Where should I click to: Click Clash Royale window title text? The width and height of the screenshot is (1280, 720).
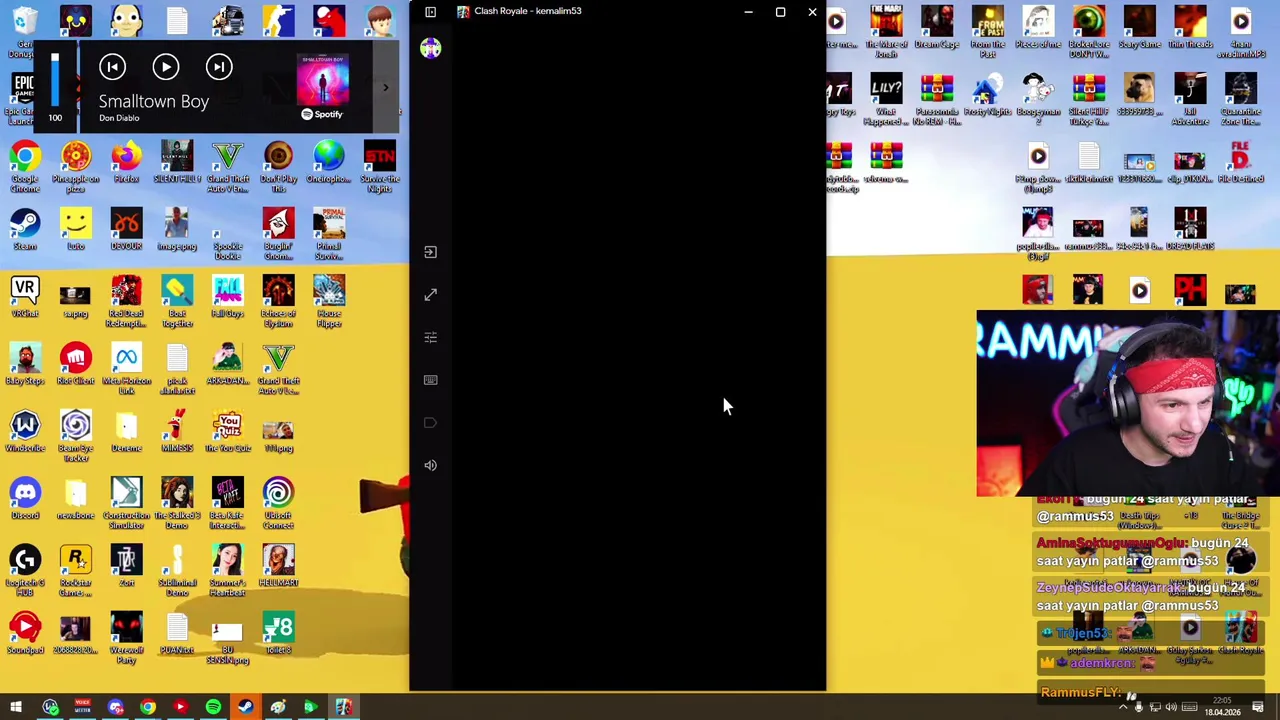click(527, 11)
